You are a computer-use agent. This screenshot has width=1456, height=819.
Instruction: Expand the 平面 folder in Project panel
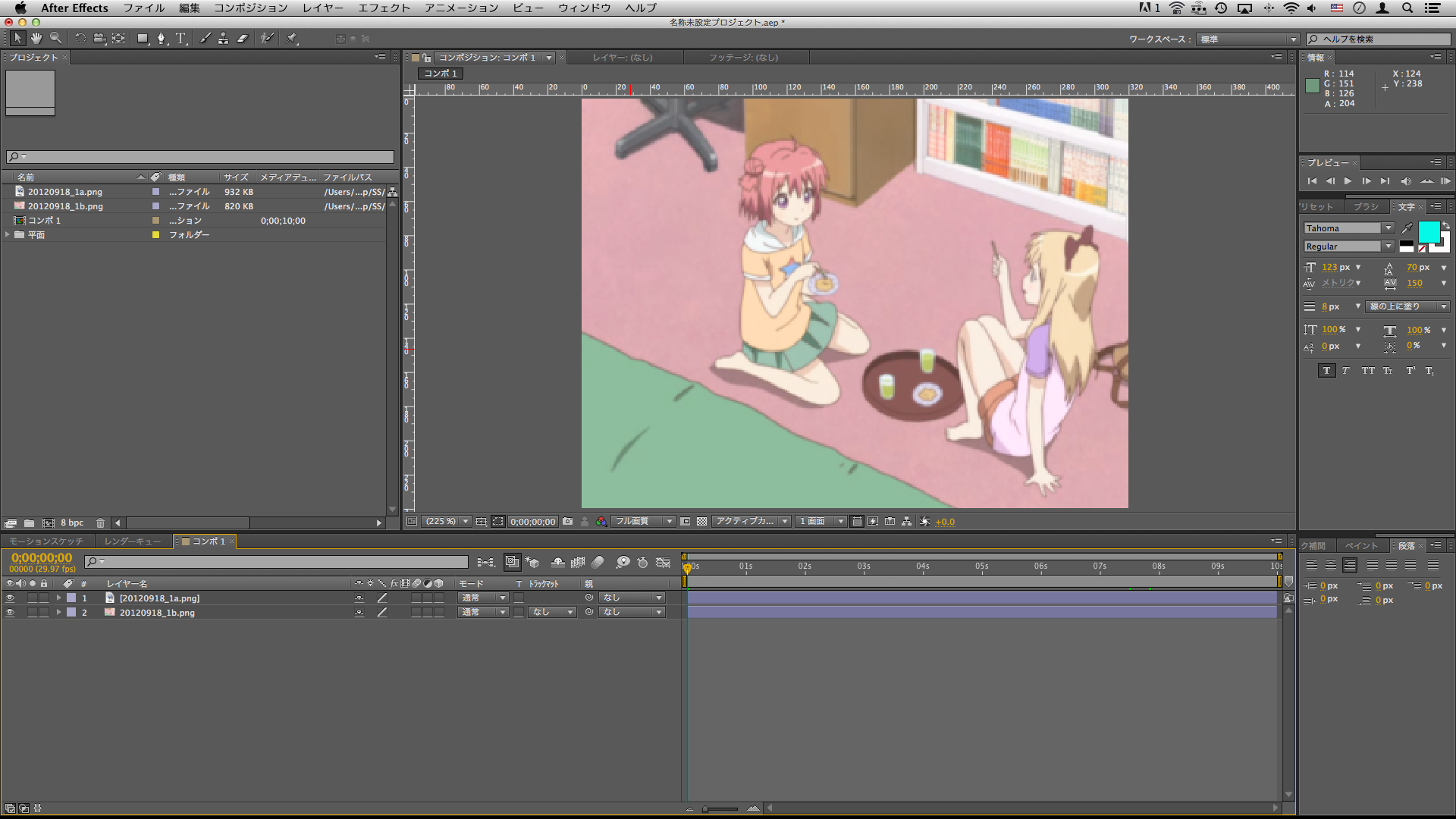pyautogui.click(x=8, y=235)
